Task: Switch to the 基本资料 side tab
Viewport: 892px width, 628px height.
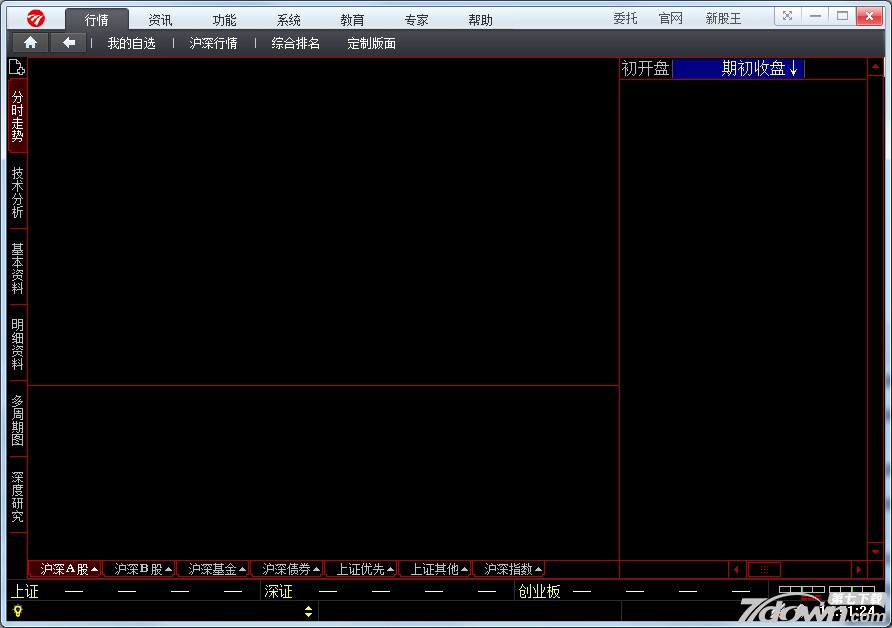Action: point(17,268)
